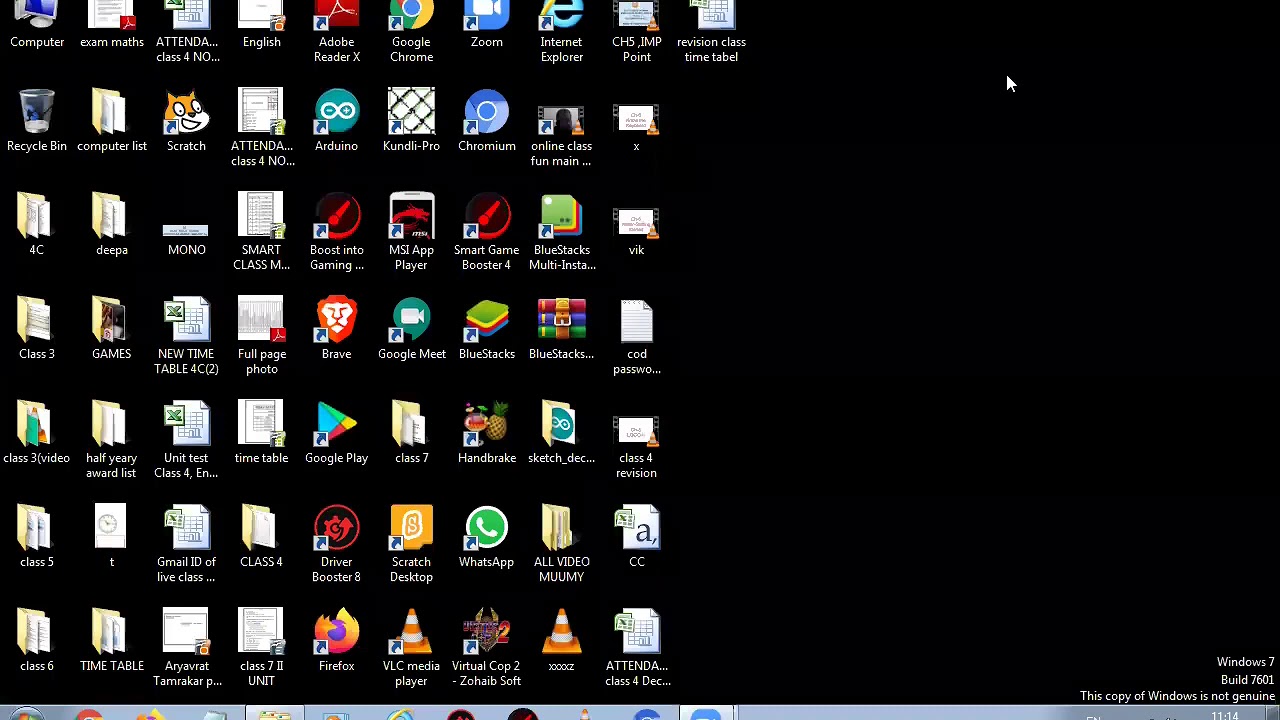Screen dimensions: 1280x720
Task: Select revision class time tabel file
Action: pyautogui.click(x=711, y=32)
